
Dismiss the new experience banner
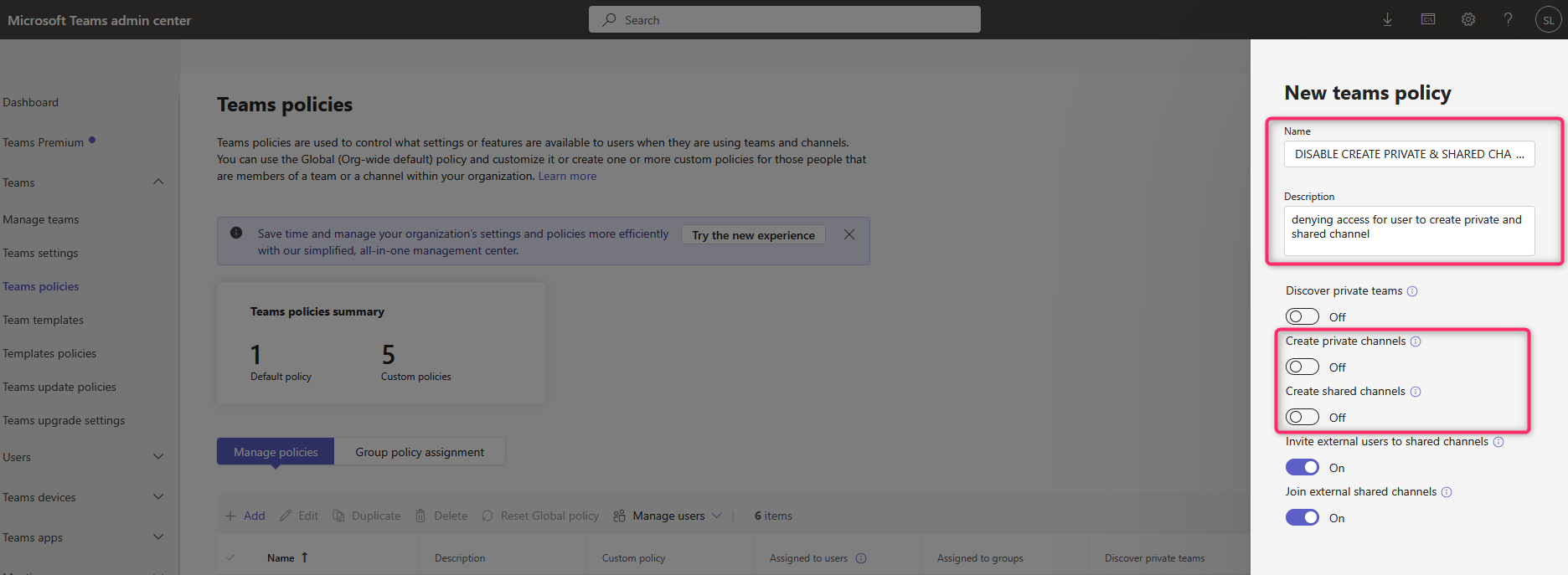(849, 234)
